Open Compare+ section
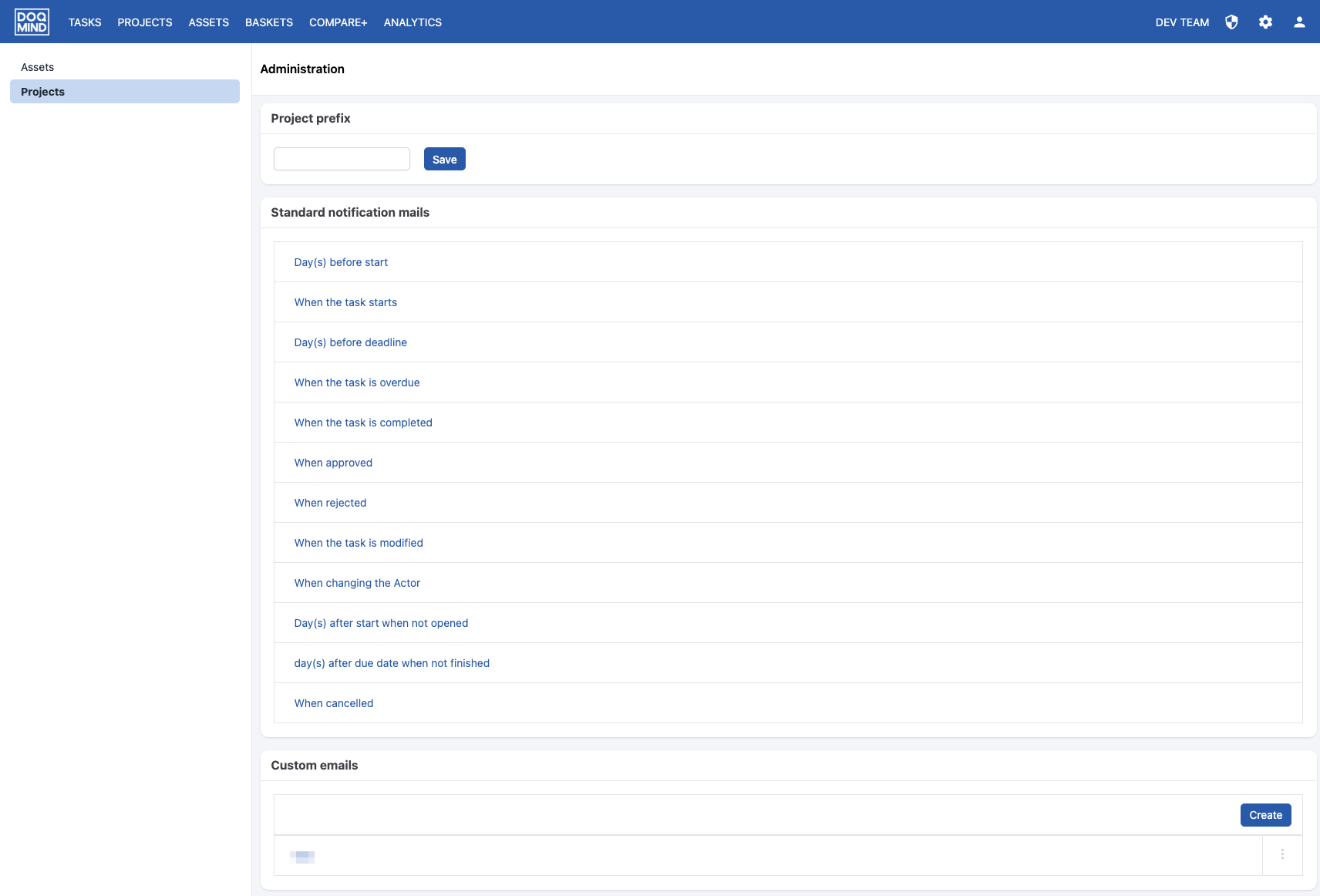Screen dimensions: 1320x896 click(338, 22)
